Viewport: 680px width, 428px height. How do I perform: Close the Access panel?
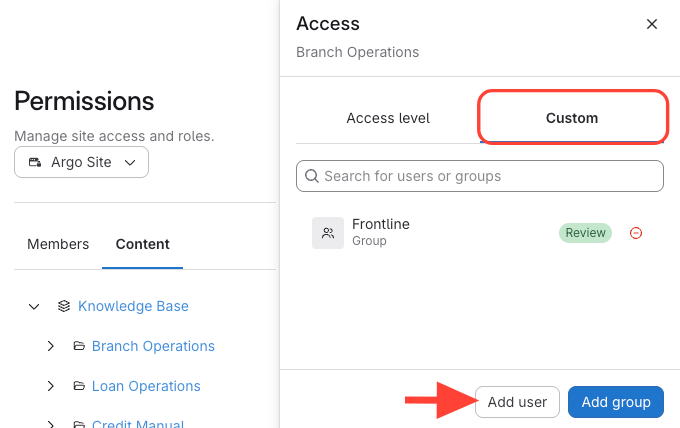click(652, 24)
